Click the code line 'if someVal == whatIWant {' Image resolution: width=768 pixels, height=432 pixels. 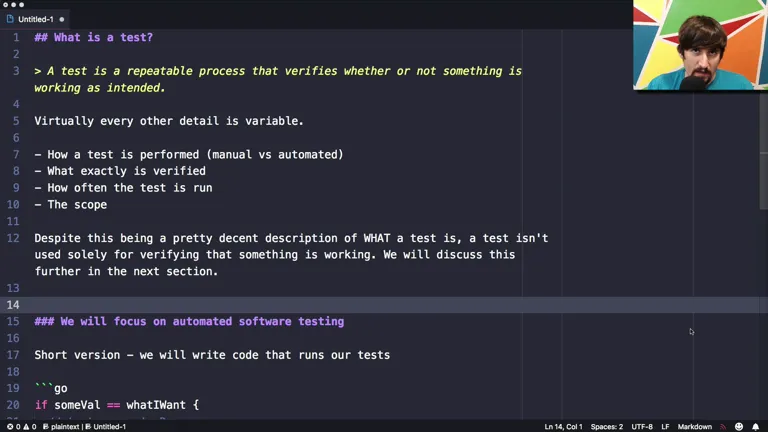117,405
